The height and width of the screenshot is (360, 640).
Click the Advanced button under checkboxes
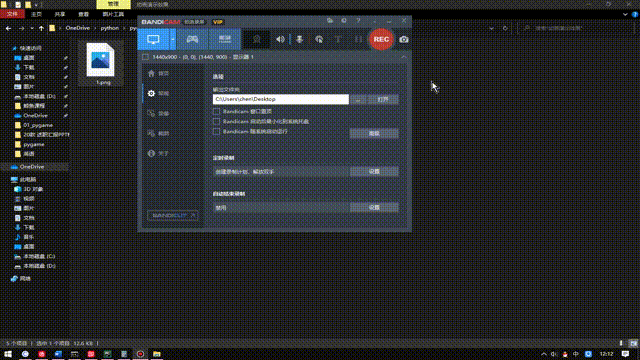click(x=374, y=133)
